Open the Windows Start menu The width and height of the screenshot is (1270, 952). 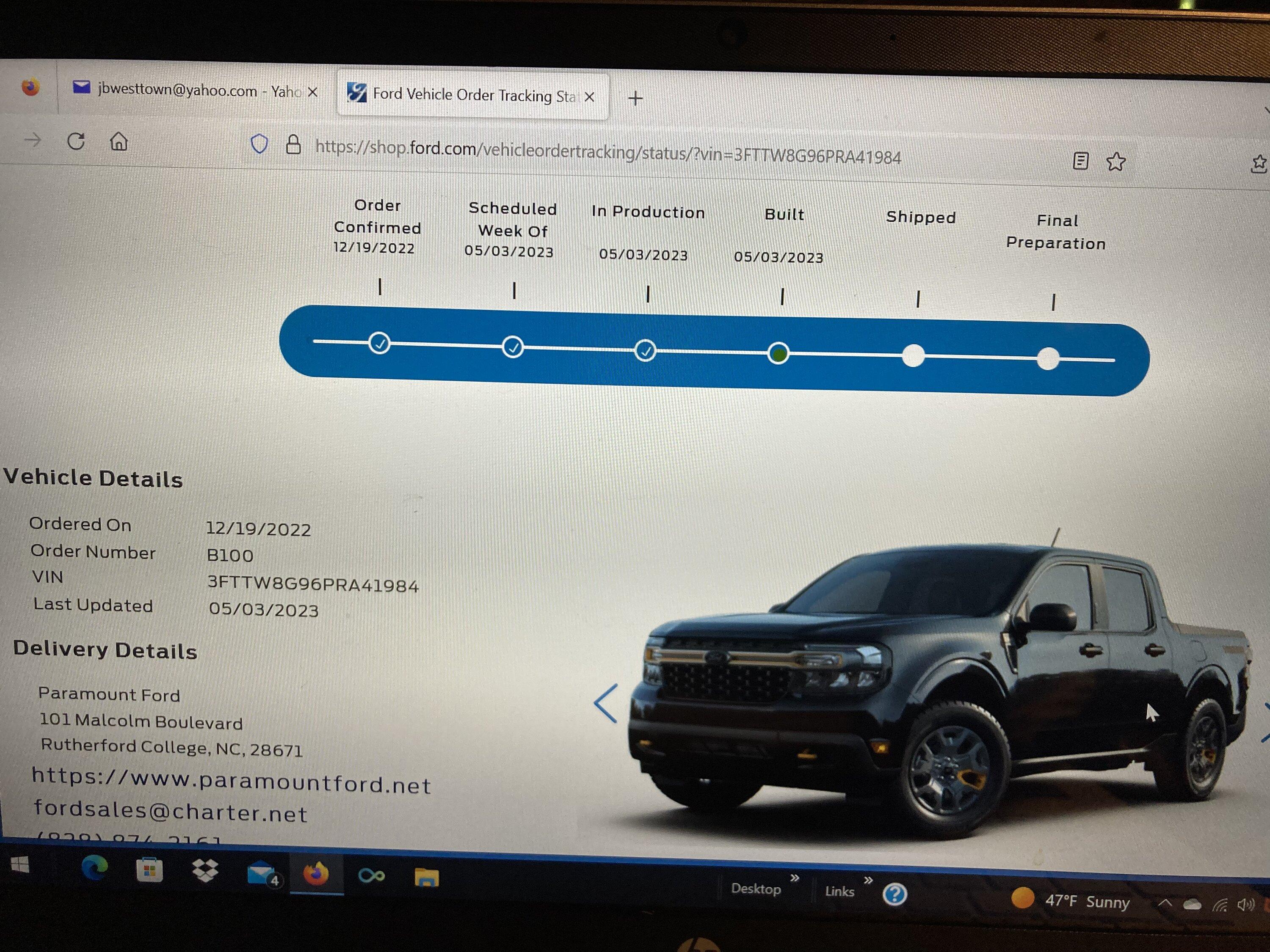tap(20, 864)
